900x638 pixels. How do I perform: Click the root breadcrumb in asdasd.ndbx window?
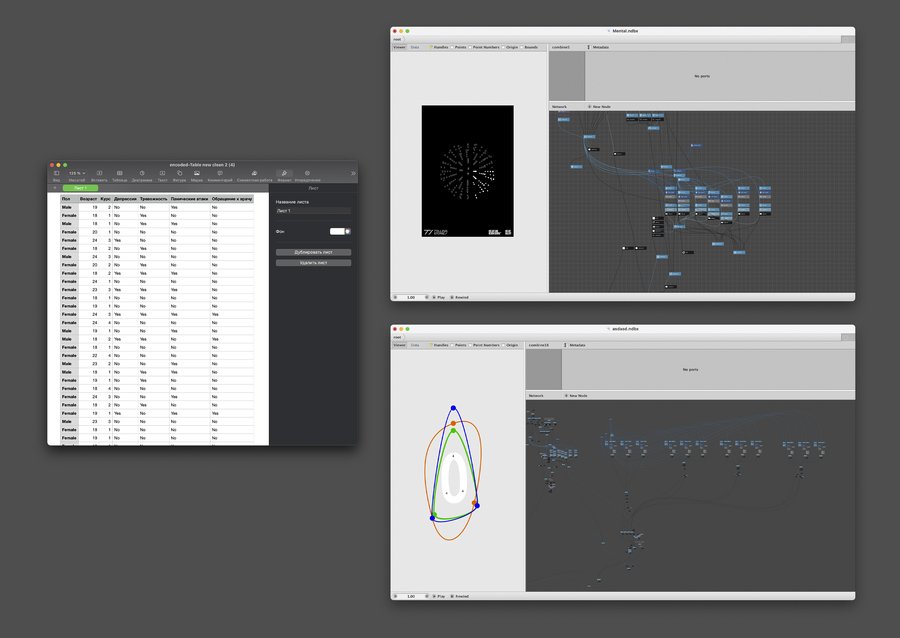tap(397, 337)
